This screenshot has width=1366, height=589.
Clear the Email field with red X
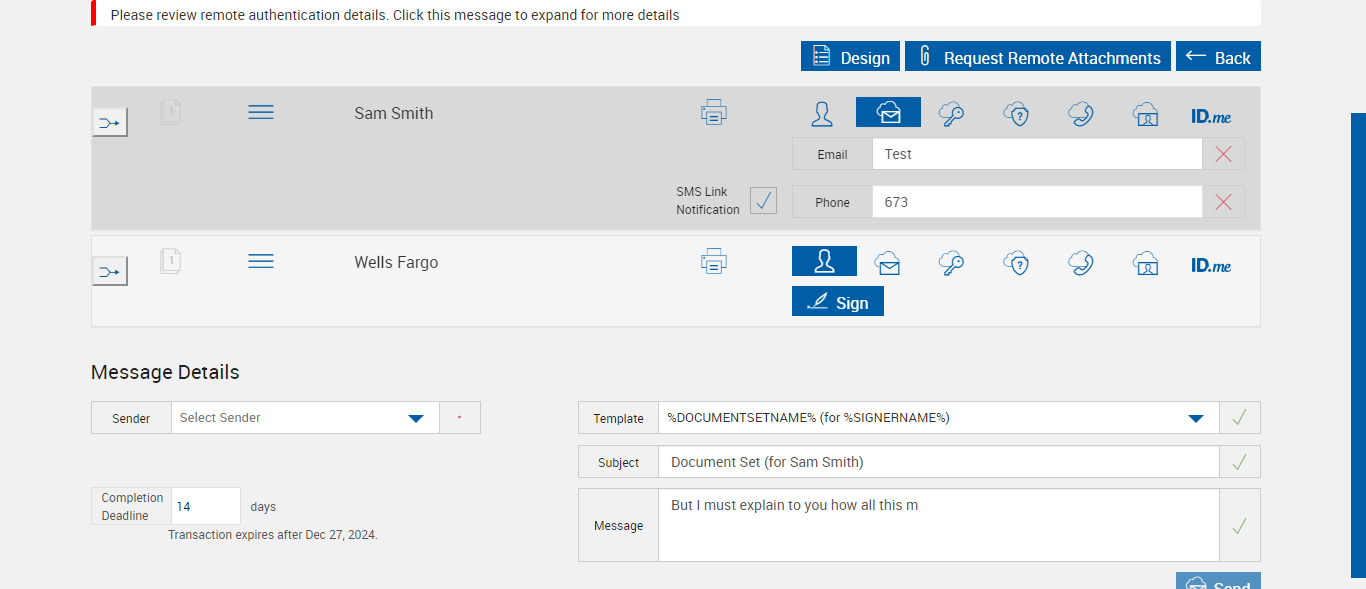point(1223,154)
